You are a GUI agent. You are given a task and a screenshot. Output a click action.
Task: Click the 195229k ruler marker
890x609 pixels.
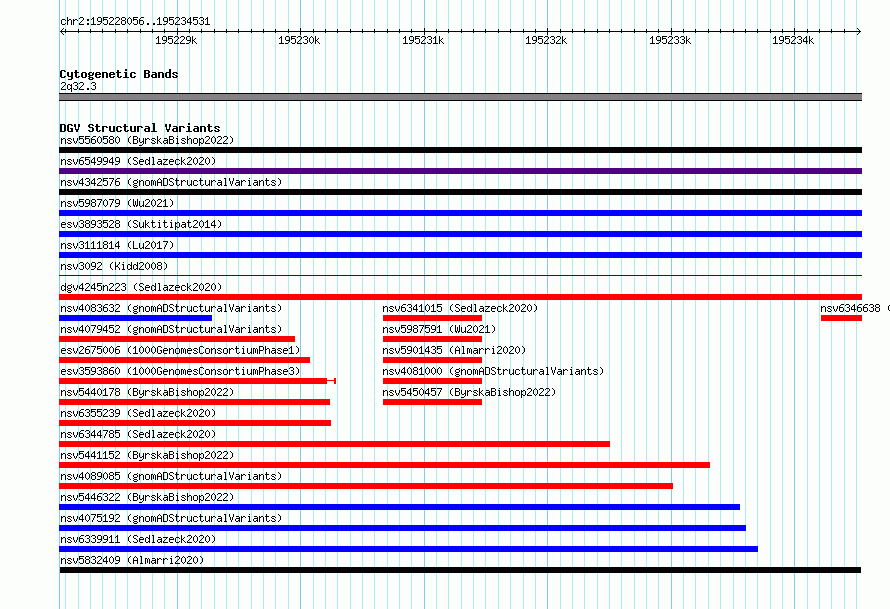tap(176, 40)
